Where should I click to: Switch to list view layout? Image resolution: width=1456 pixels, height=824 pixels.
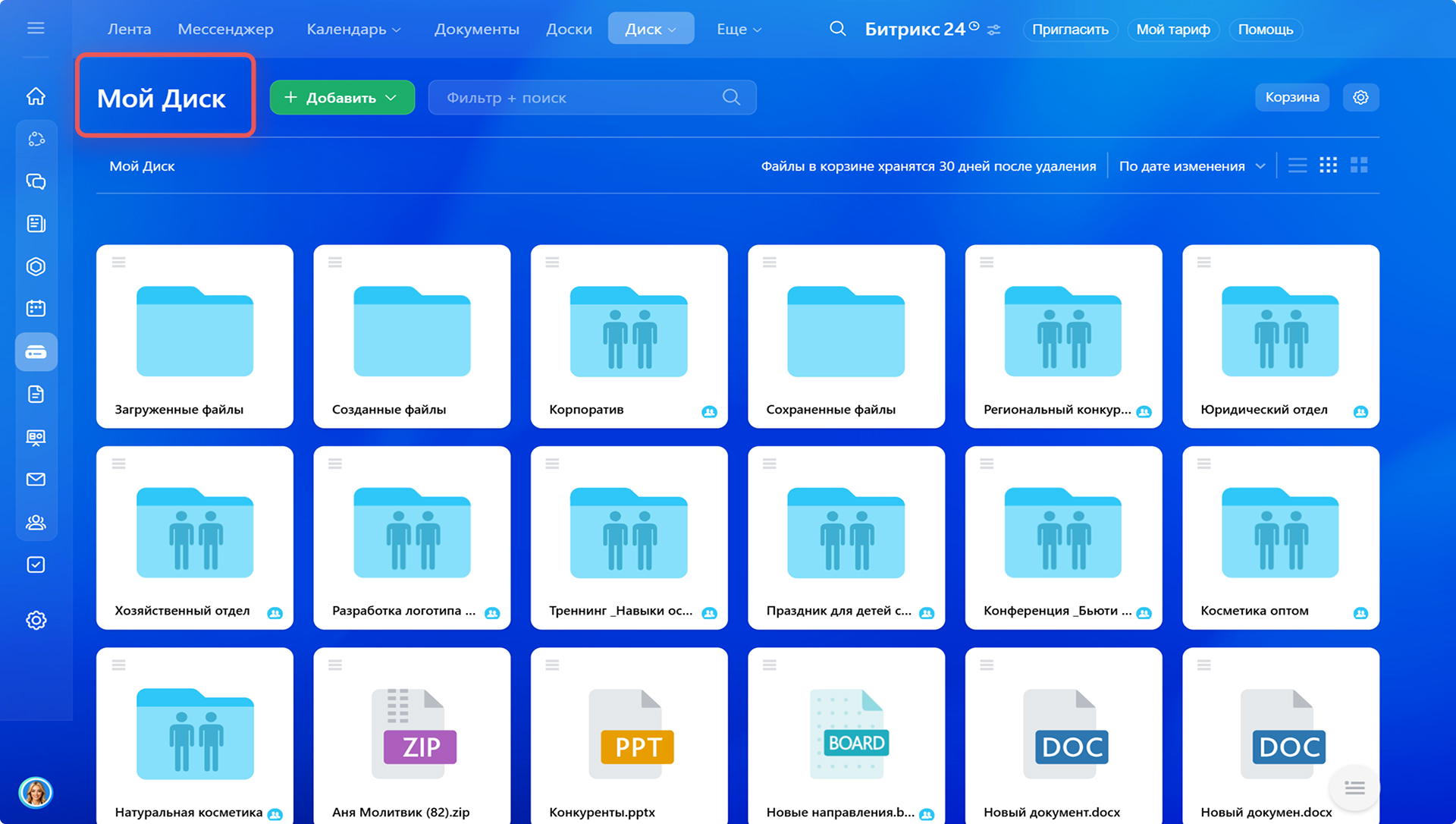(1298, 165)
